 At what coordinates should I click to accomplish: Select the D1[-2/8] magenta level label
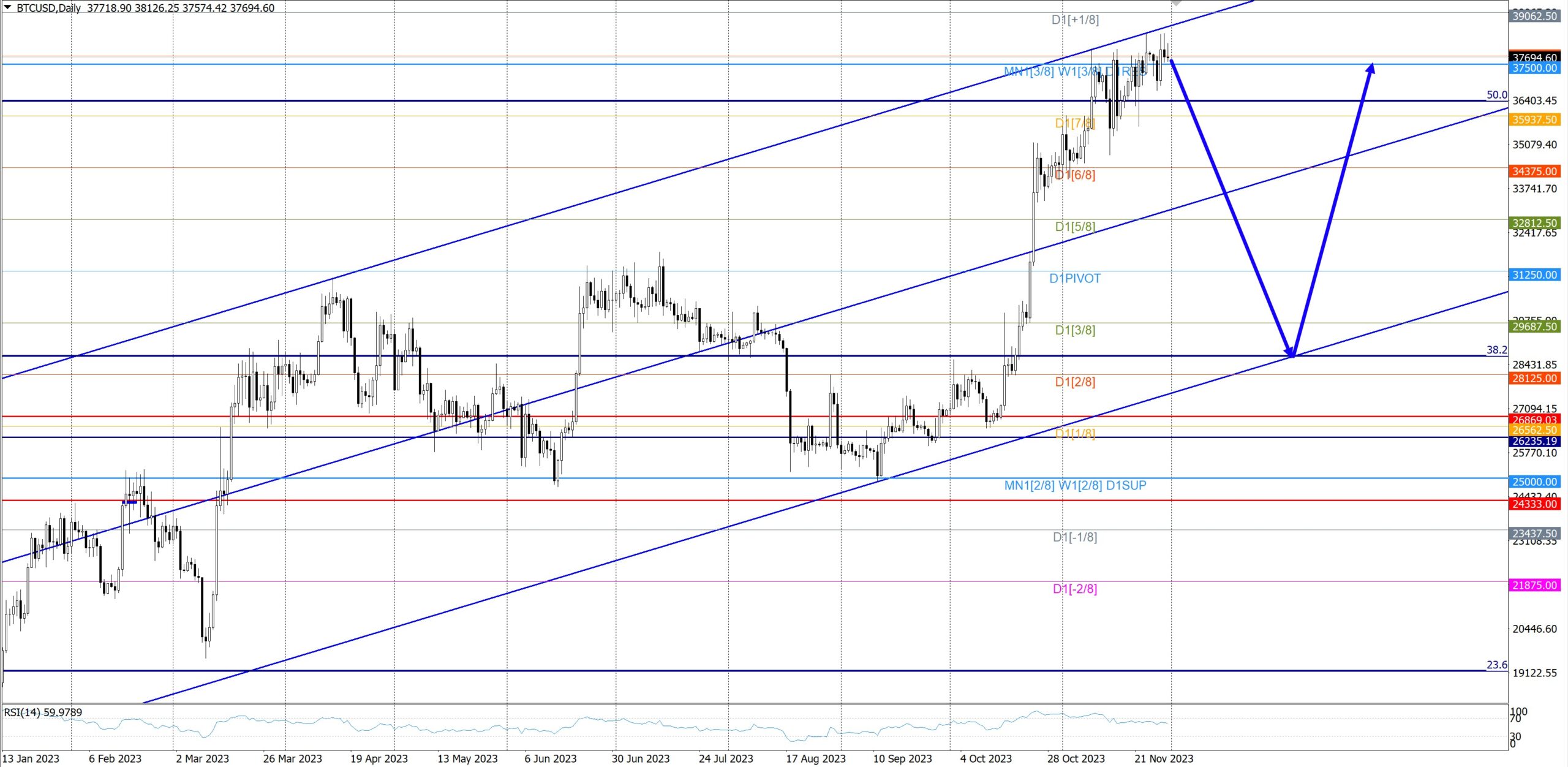1074,589
